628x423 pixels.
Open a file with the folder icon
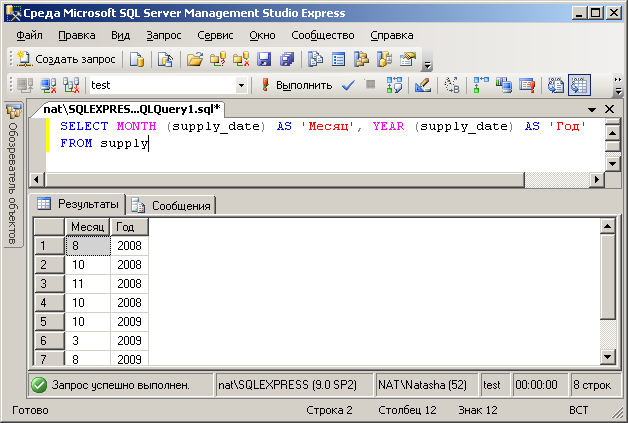coord(195,59)
